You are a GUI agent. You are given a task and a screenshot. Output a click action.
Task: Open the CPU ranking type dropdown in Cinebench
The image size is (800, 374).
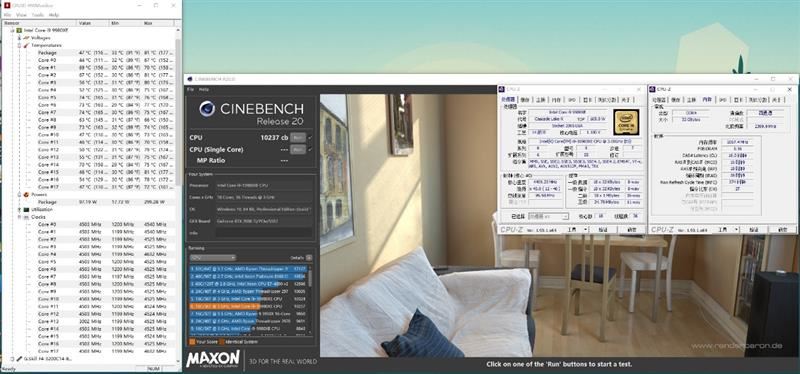(213, 258)
